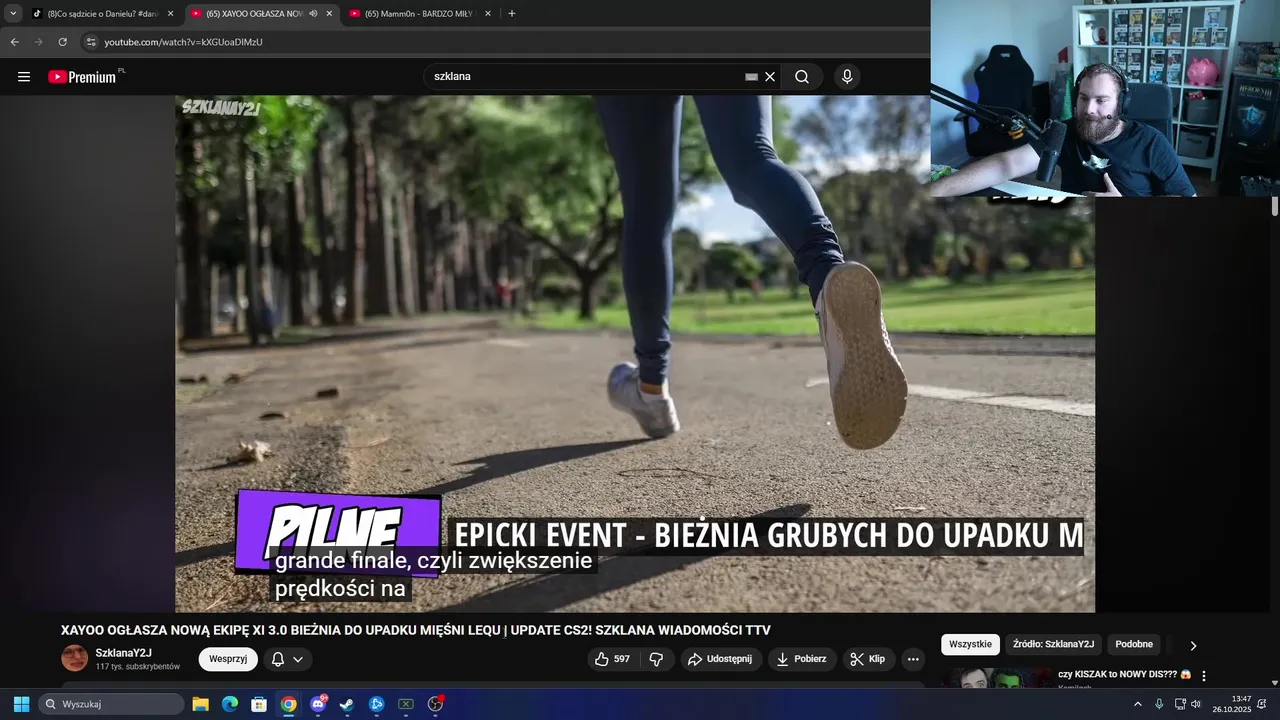Click the scrollbar down arrow
1280x720 pixels.
point(1275,684)
